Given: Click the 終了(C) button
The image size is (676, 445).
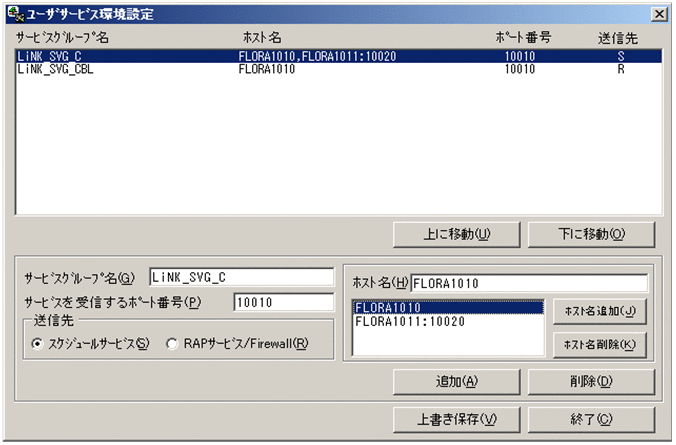Looking at the screenshot, I should click(591, 419).
